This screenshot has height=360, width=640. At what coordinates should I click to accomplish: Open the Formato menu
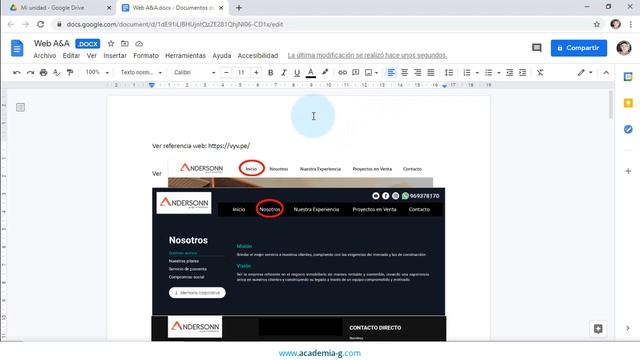tap(146, 56)
